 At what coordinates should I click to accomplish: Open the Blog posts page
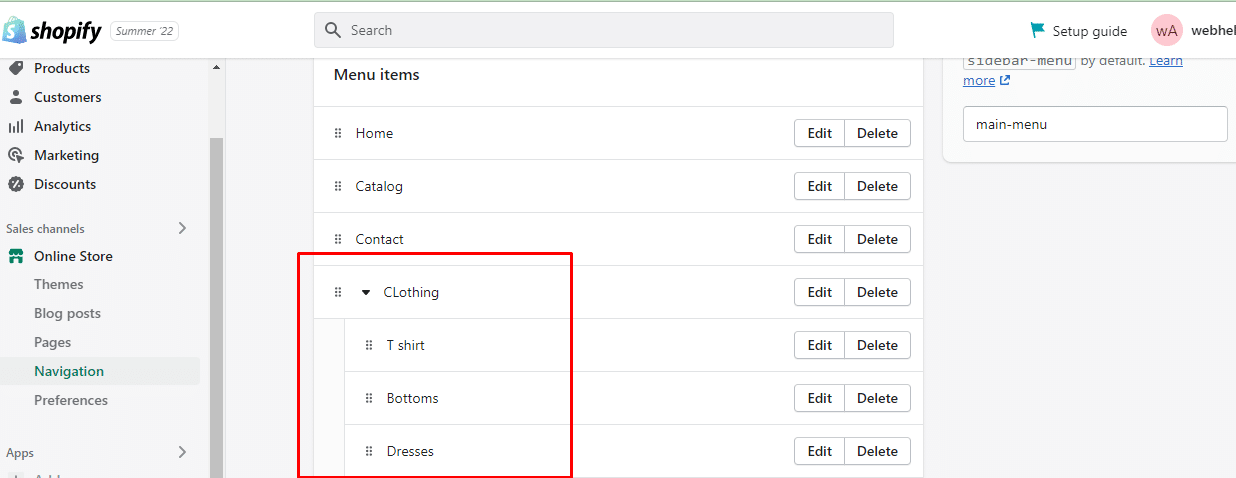pos(67,313)
